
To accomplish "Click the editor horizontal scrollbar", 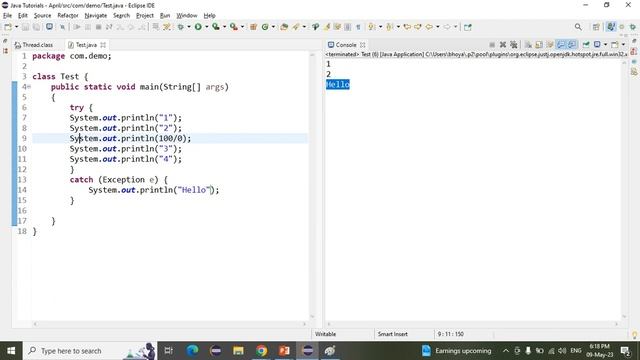I will coord(169,324).
